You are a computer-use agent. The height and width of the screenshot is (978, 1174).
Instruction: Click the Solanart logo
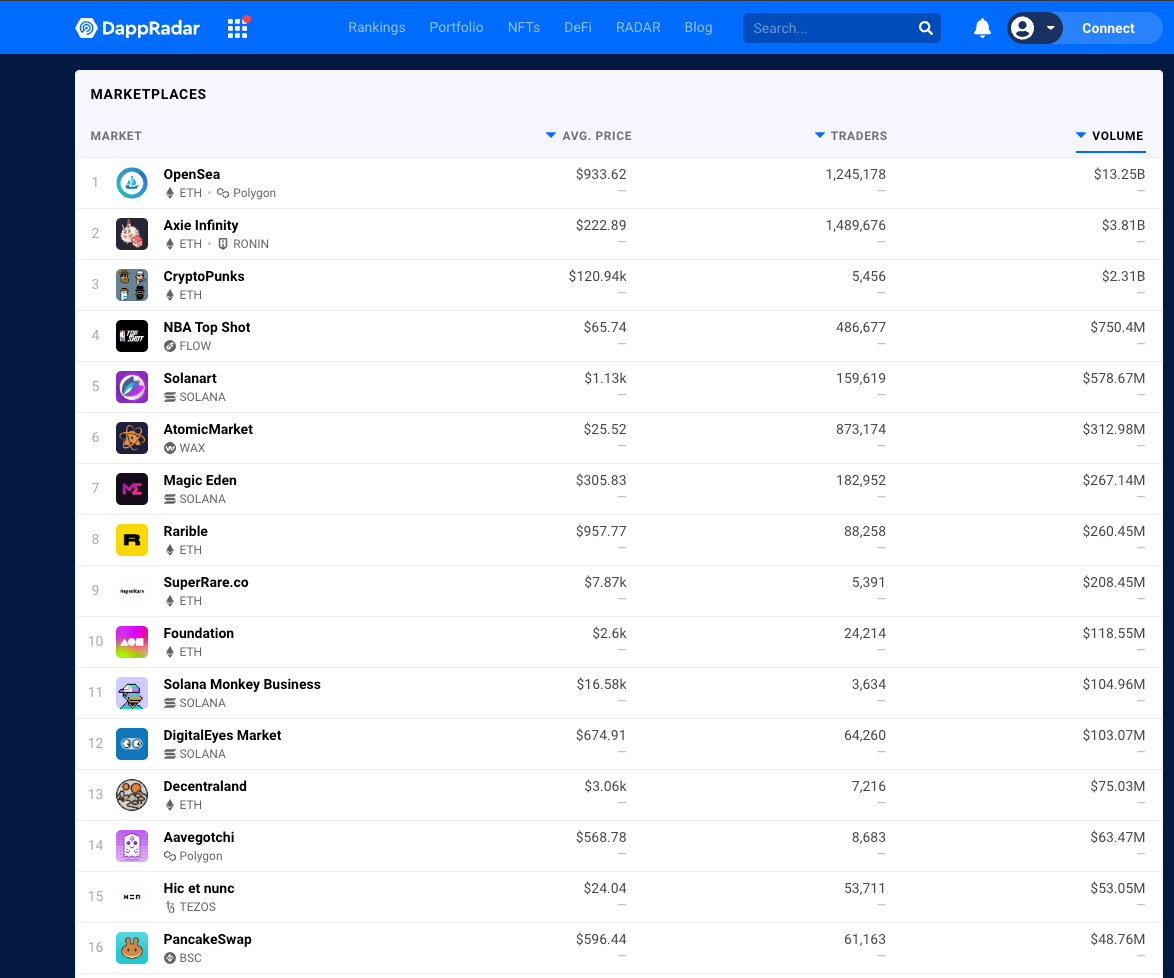[132, 386]
